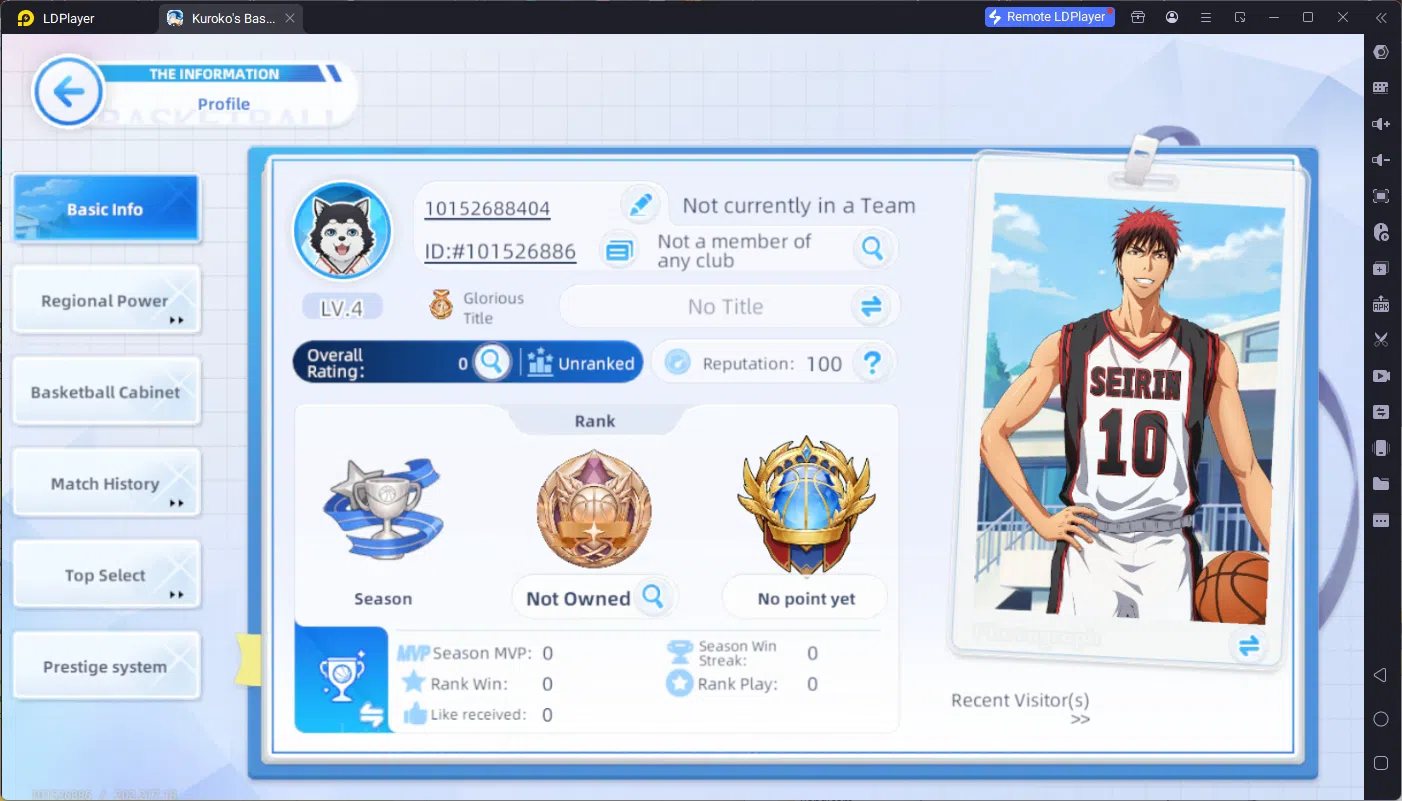Click the Season silver trophy emblem
The width and height of the screenshot is (1402, 801).
(383, 510)
